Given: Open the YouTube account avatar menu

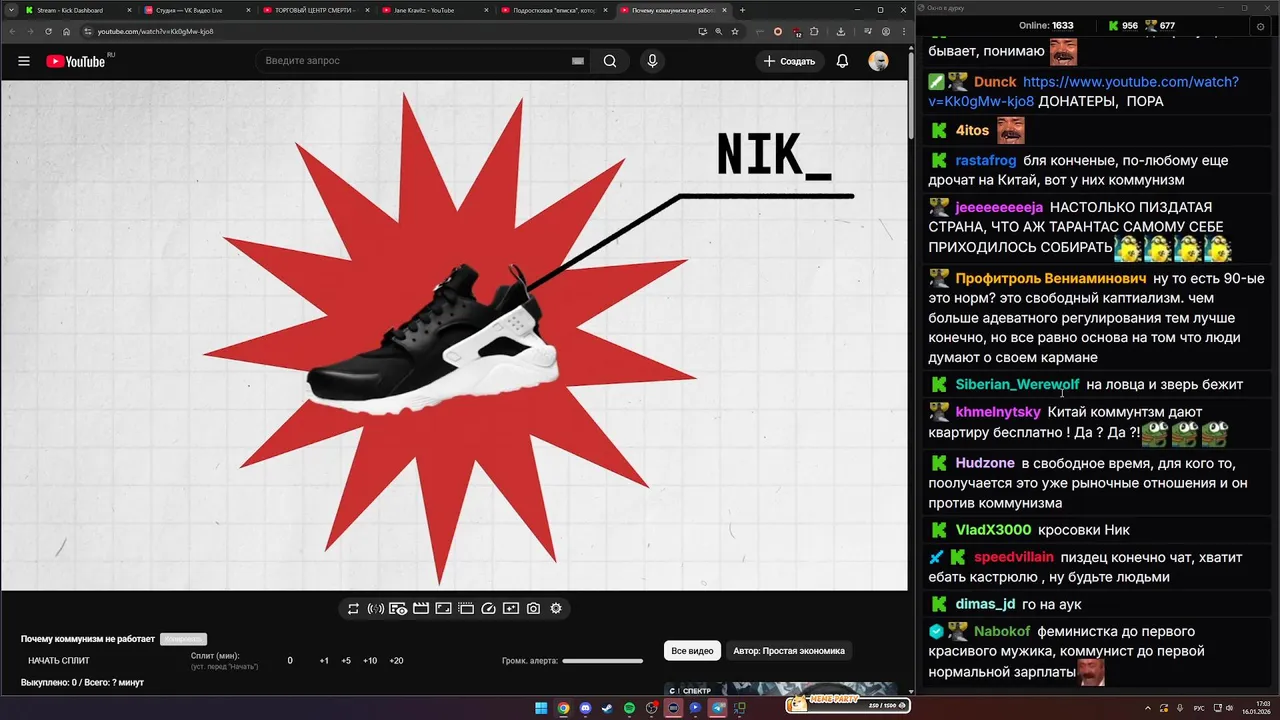Looking at the screenshot, I should click(x=878, y=61).
